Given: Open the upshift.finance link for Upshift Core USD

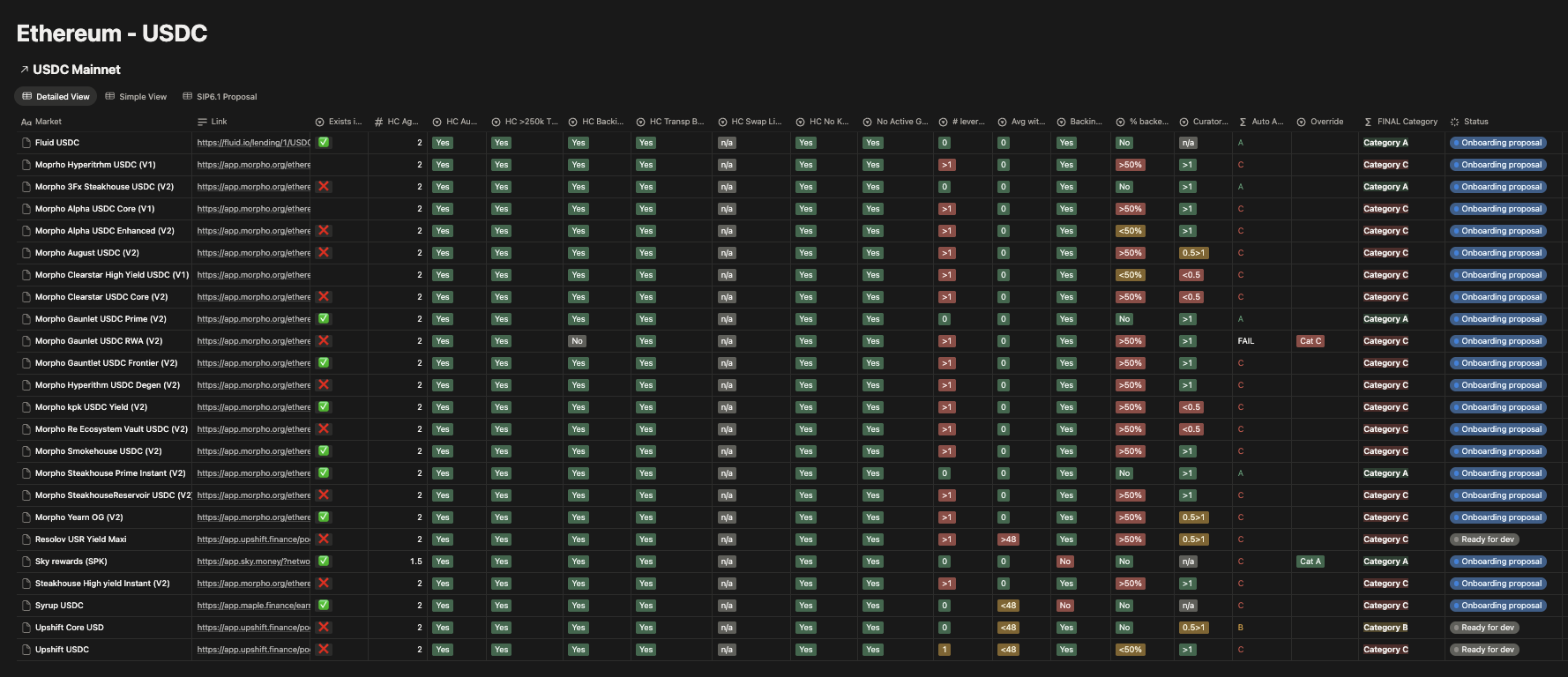Looking at the screenshot, I should 254,628.
